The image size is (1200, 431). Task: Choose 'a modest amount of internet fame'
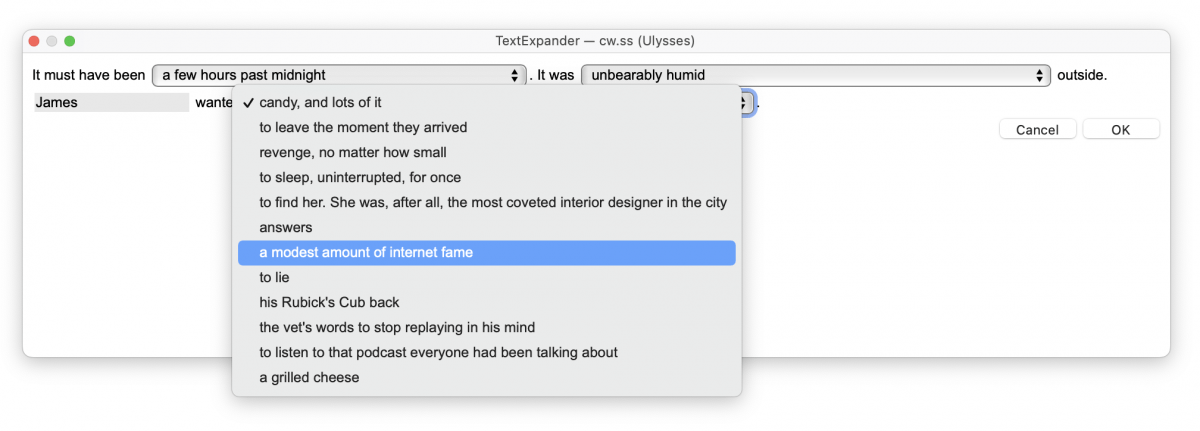coord(486,252)
